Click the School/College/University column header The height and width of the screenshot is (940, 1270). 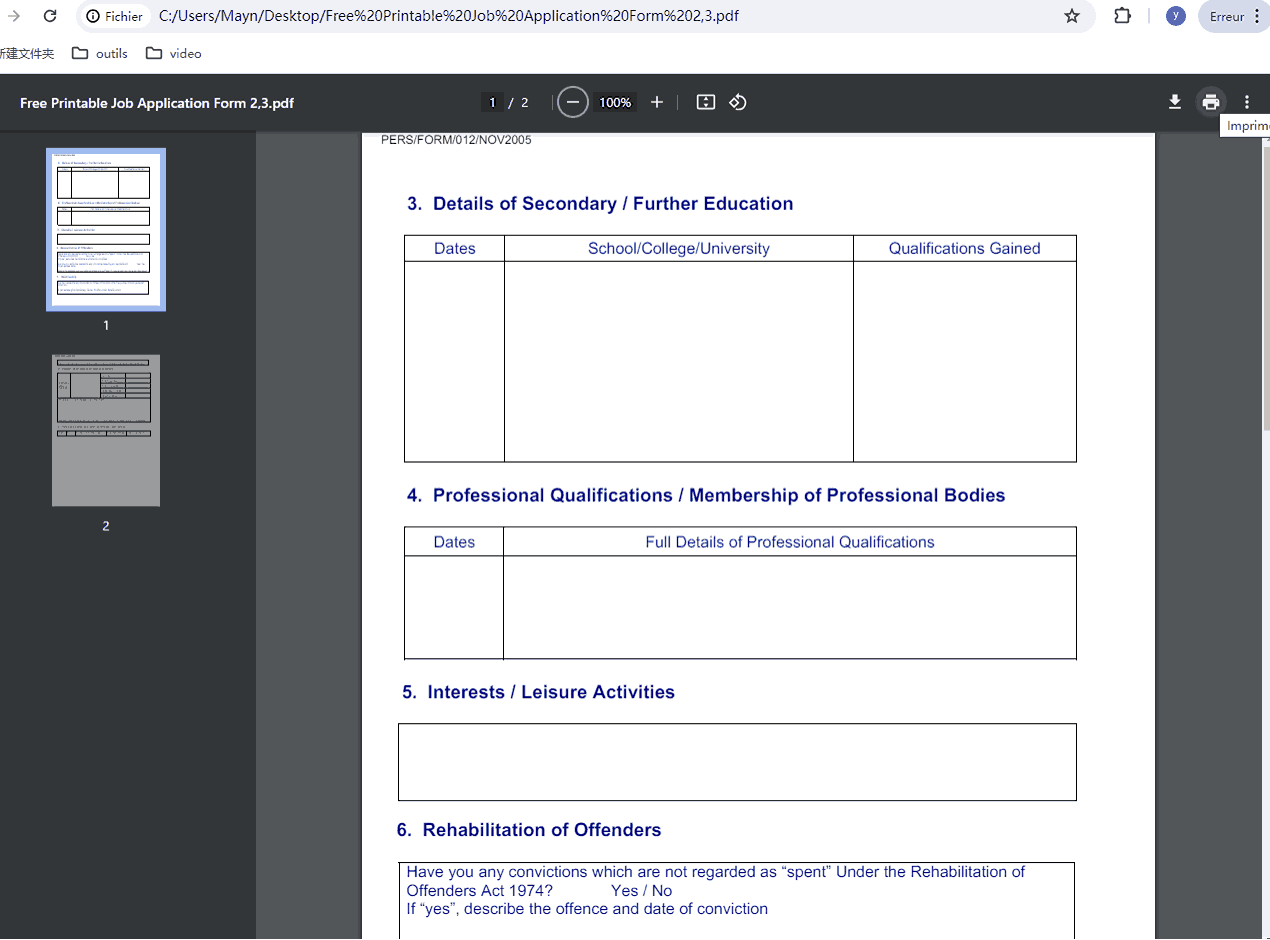click(679, 249)
